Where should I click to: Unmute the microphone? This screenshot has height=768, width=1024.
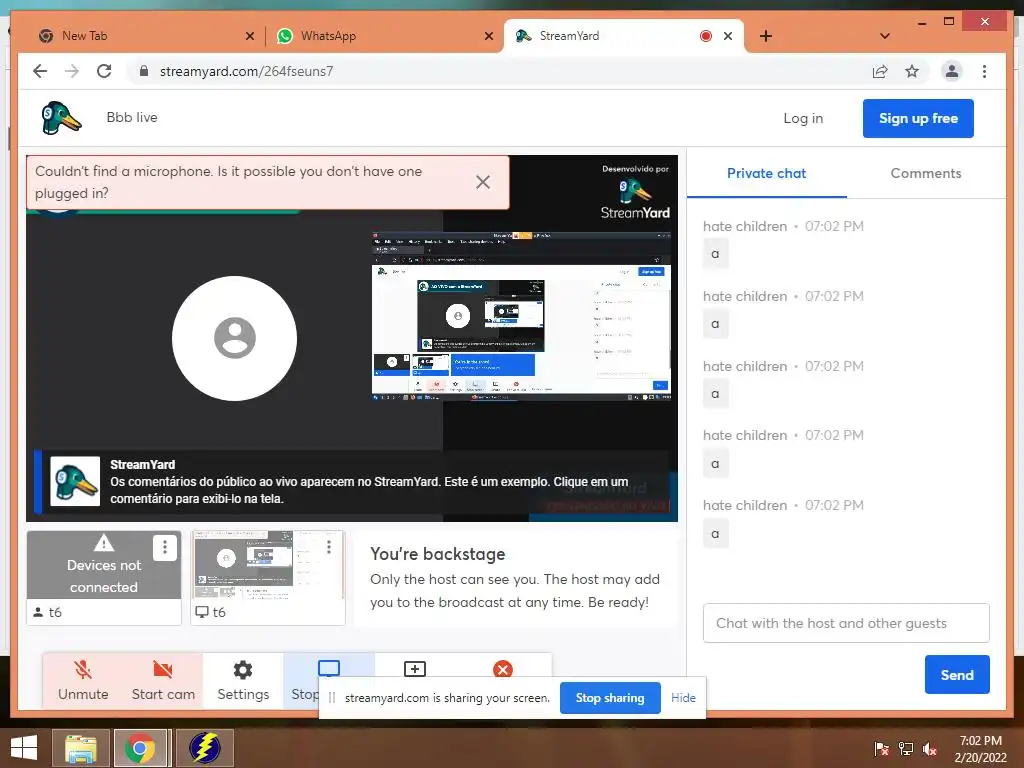click(x=83, y=680)
